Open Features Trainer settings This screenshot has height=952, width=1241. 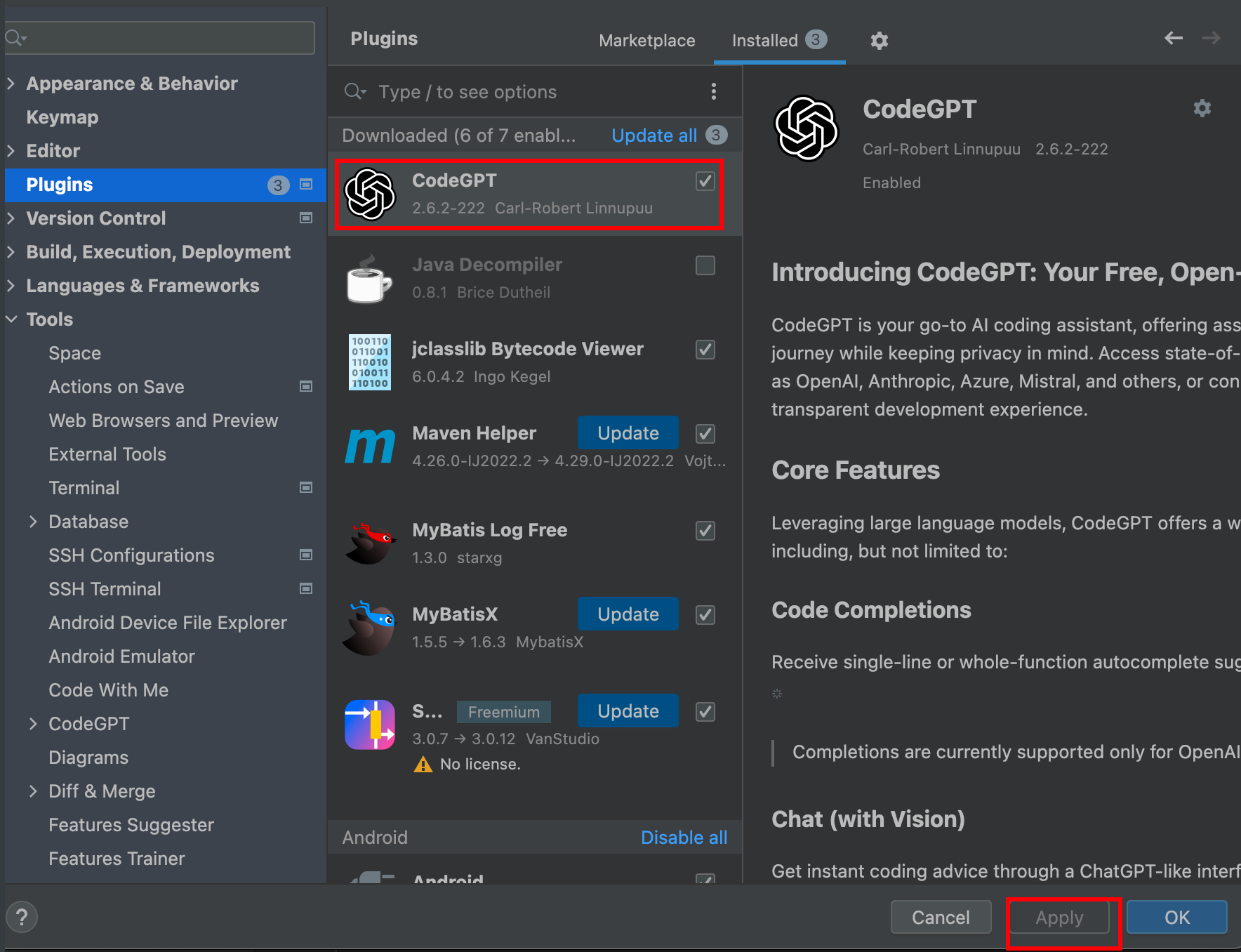tap(117, 858)
